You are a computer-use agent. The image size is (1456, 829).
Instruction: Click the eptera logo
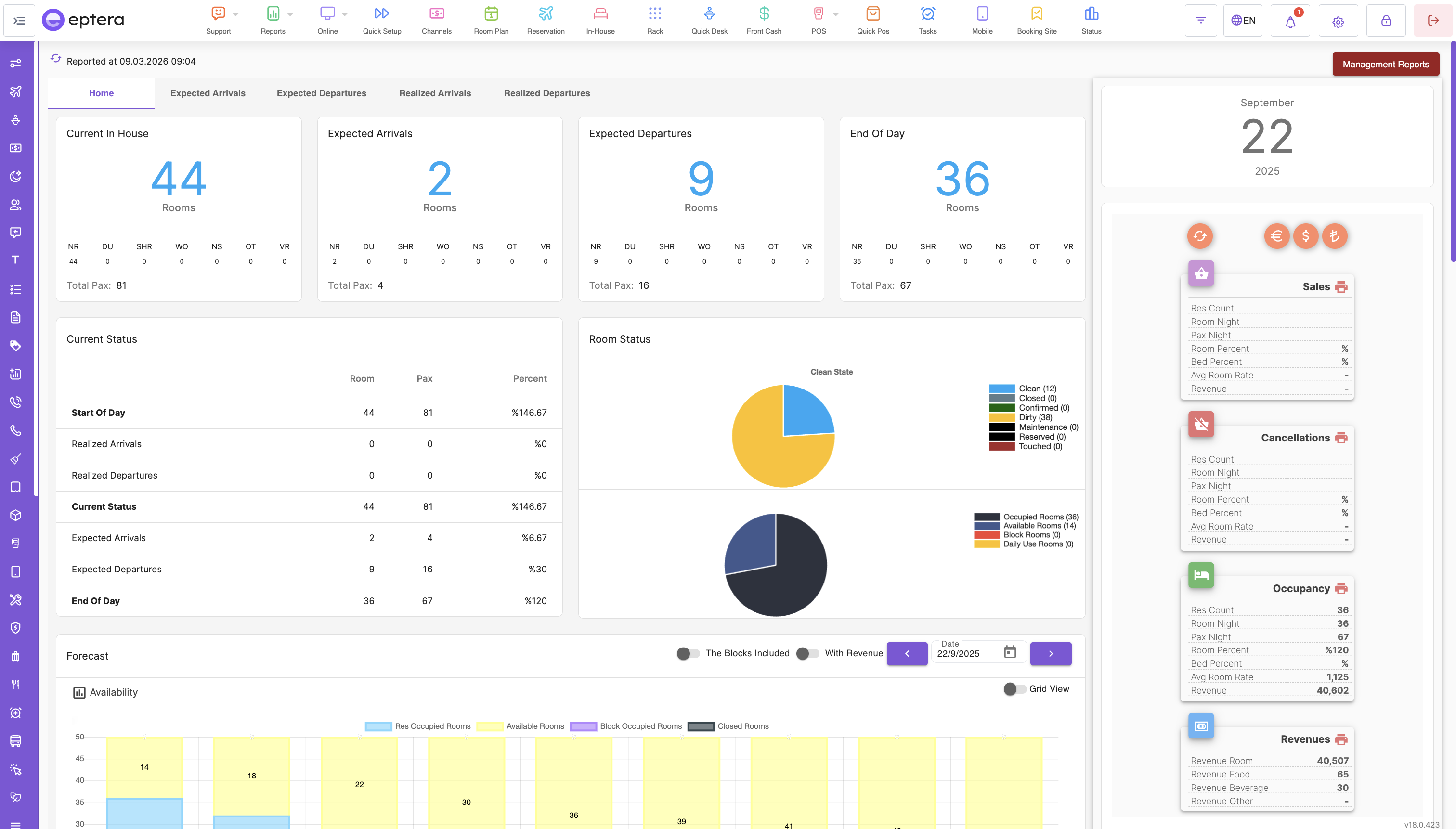pyautogui.click(x=83, y=21)
